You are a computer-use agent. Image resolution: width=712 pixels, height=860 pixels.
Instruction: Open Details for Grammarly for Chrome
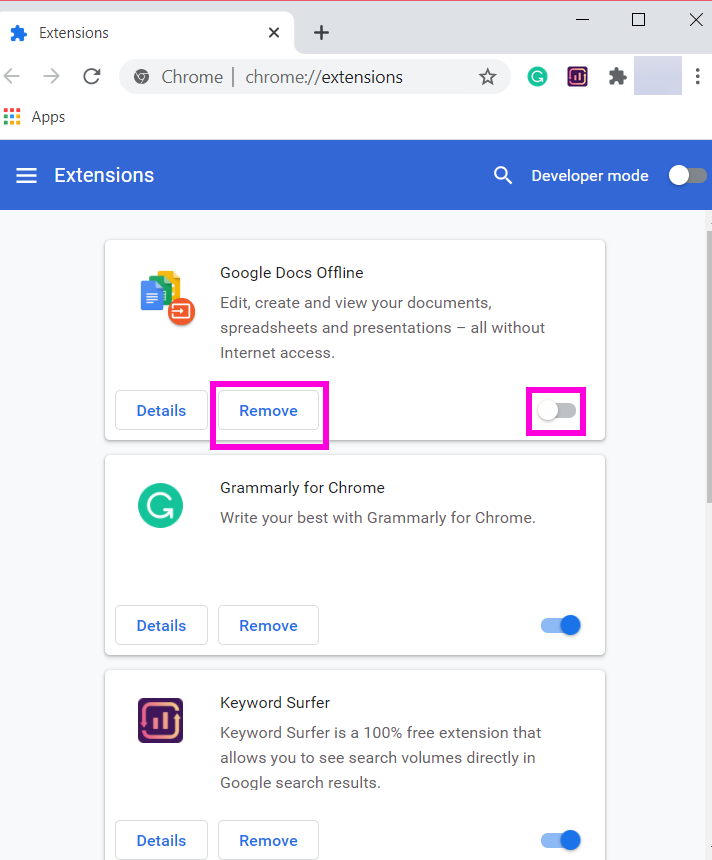161,625
